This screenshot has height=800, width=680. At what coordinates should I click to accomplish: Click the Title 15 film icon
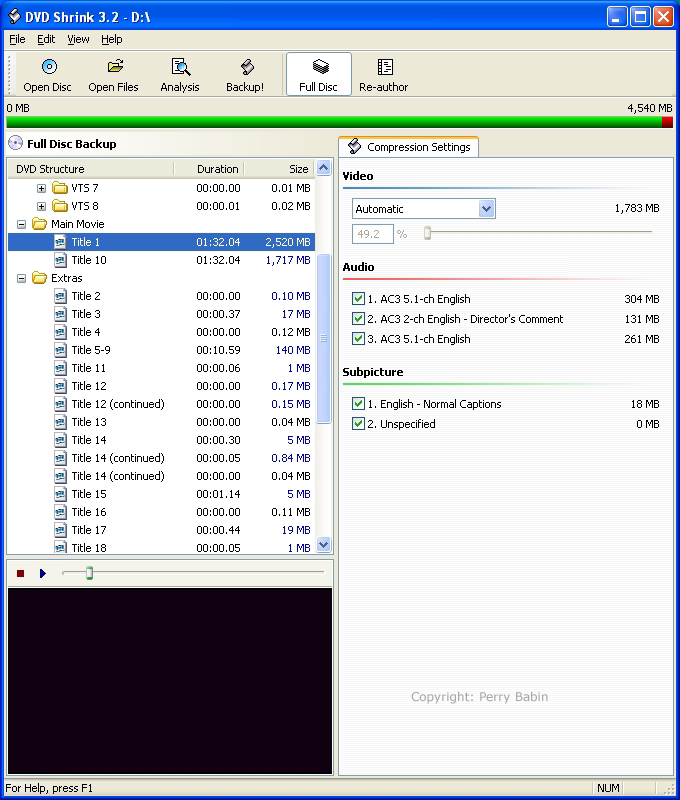tap(60, 494)
